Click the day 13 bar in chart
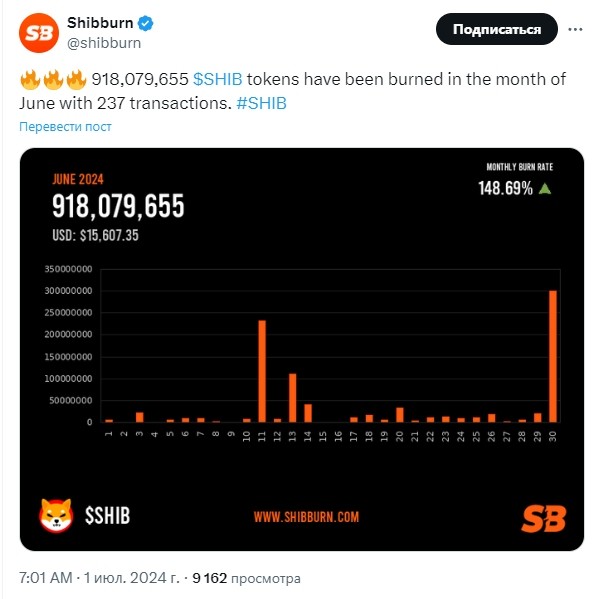Viewport: 601px width, 599px height. coord(293,397)
